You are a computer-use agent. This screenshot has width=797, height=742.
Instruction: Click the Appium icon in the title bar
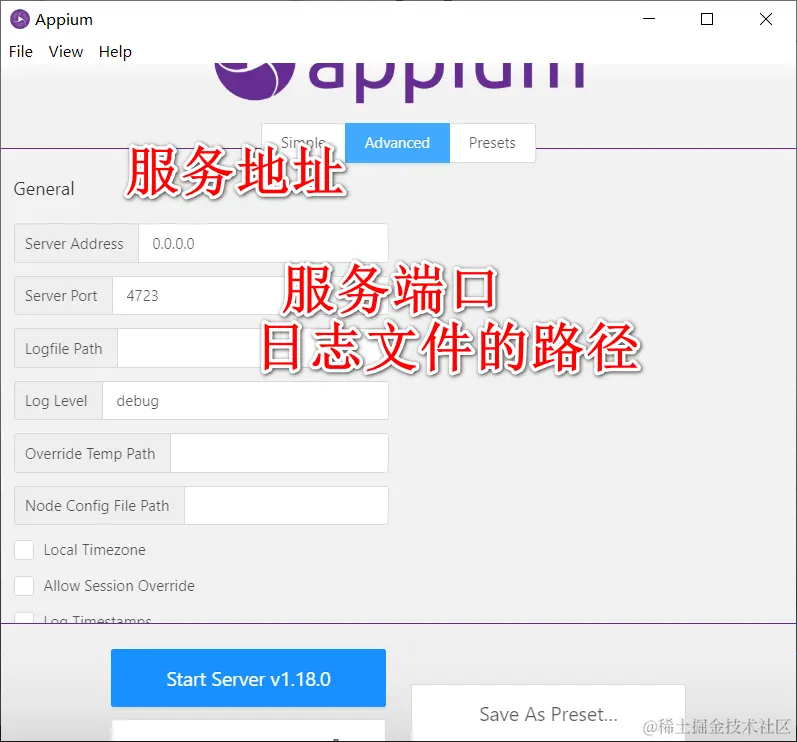click(20, 19)
